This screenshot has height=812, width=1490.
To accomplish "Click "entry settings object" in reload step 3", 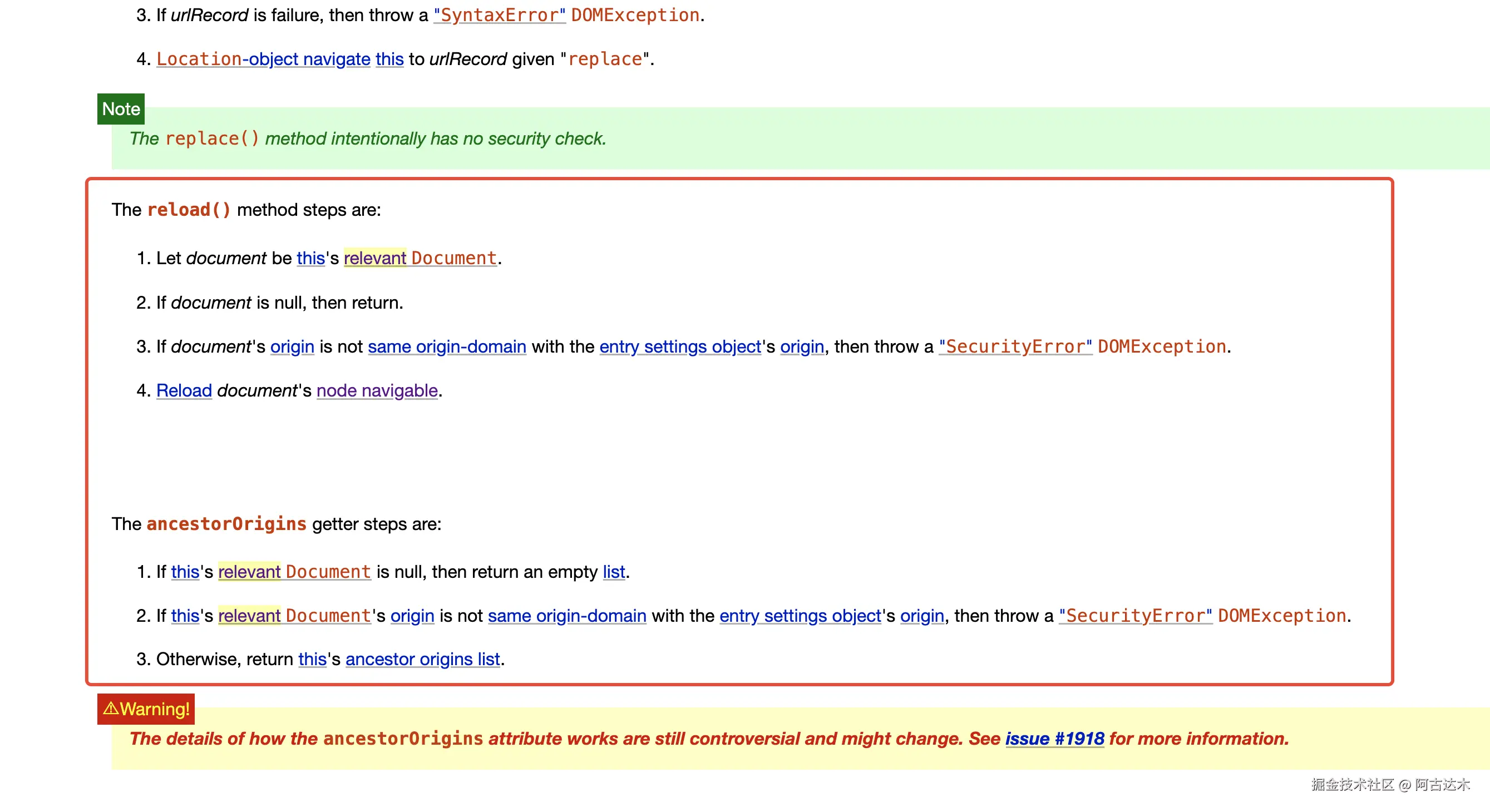I will [680, 346].
